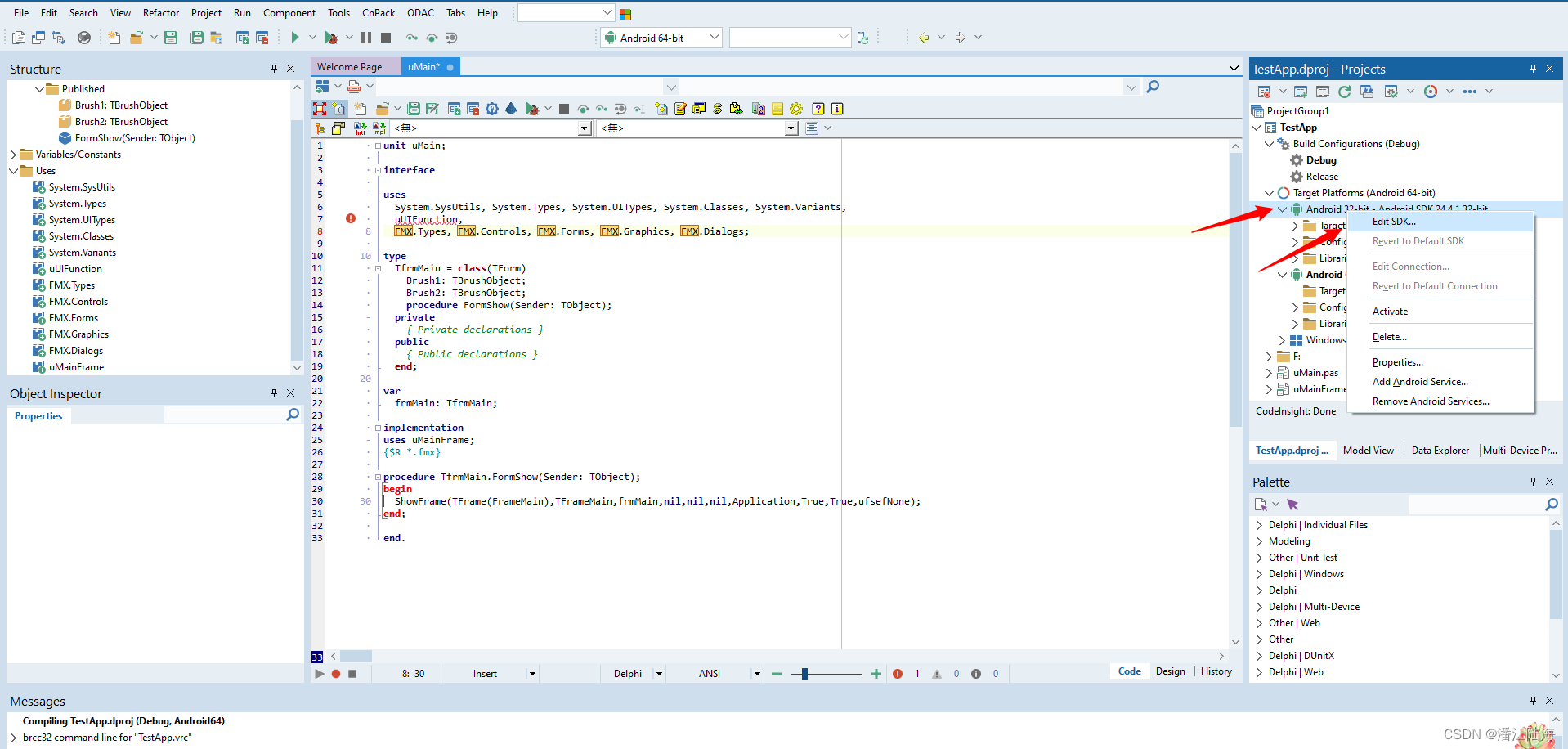Pin the Messages panel
The width and height of the screenshot is (1568, 749).
pos(1533,701)
